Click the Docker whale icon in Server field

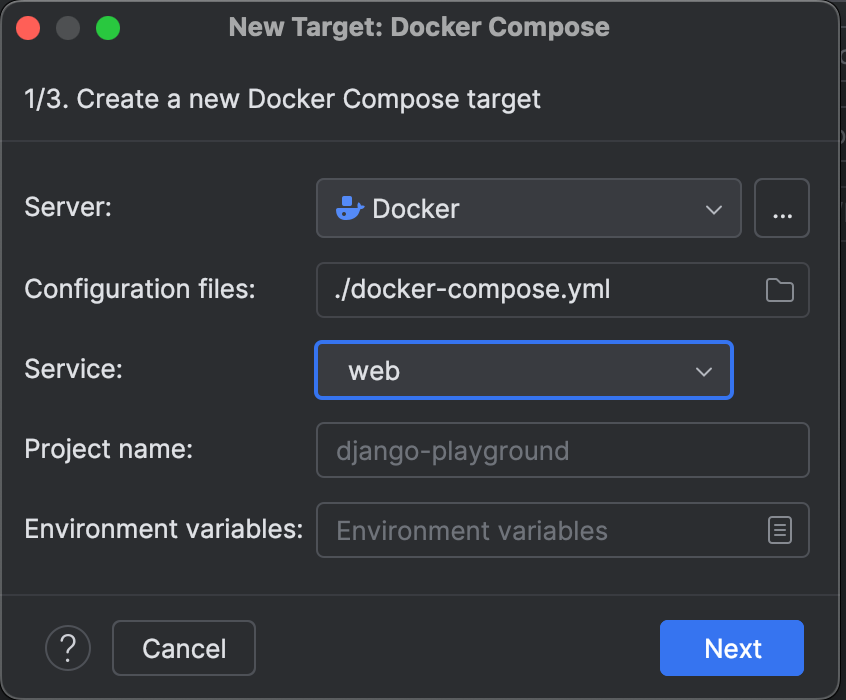coord(349,209)
